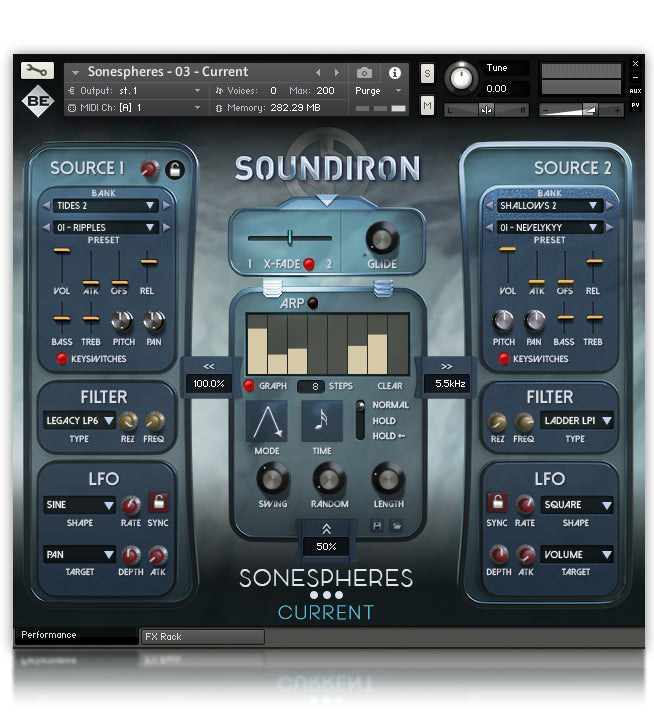The image size is (654, 720).
Task: Toggle Source 2 LFO SYNC lock
Action: tap(497, 502)
